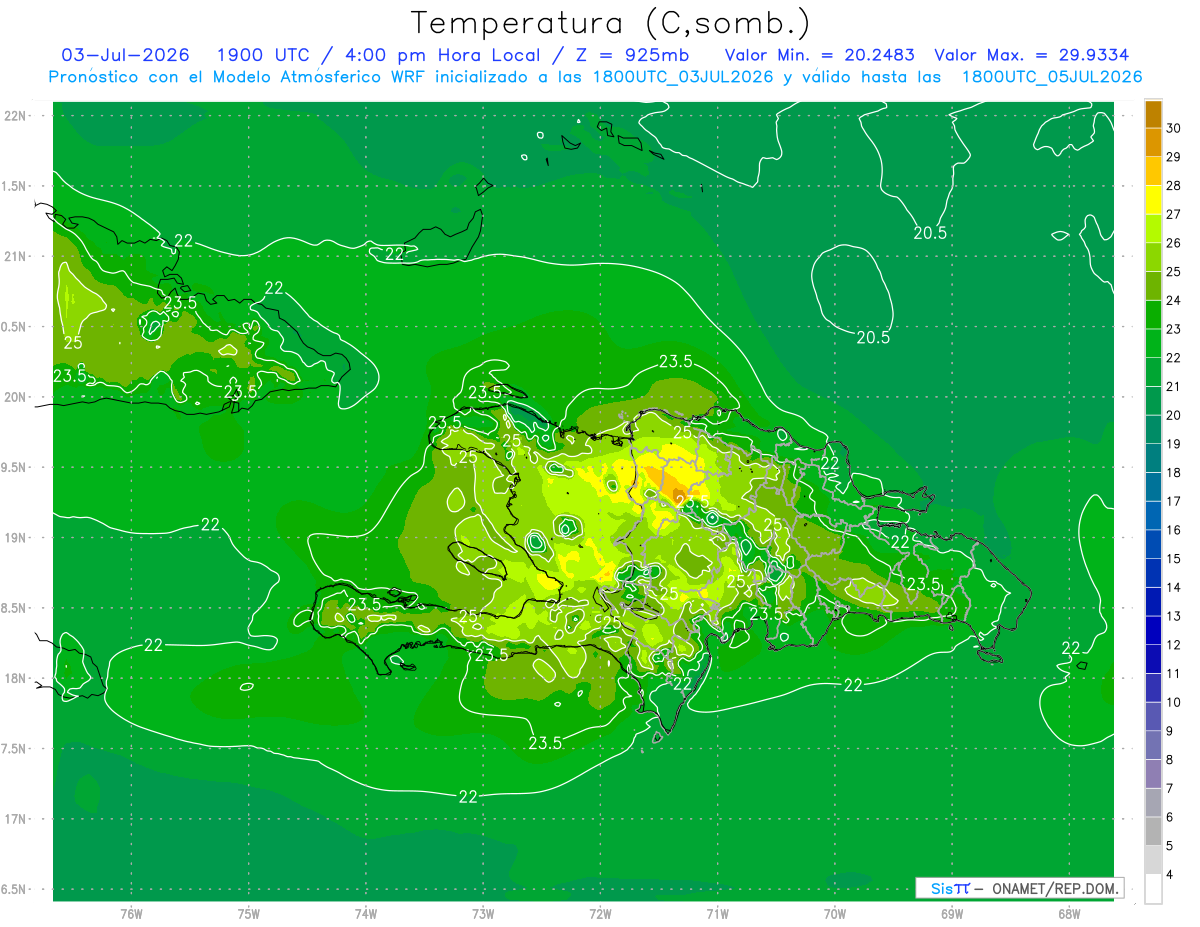1200x927 pixels.
Task: Click the color scale label '11'
Action: point(1174,674)
